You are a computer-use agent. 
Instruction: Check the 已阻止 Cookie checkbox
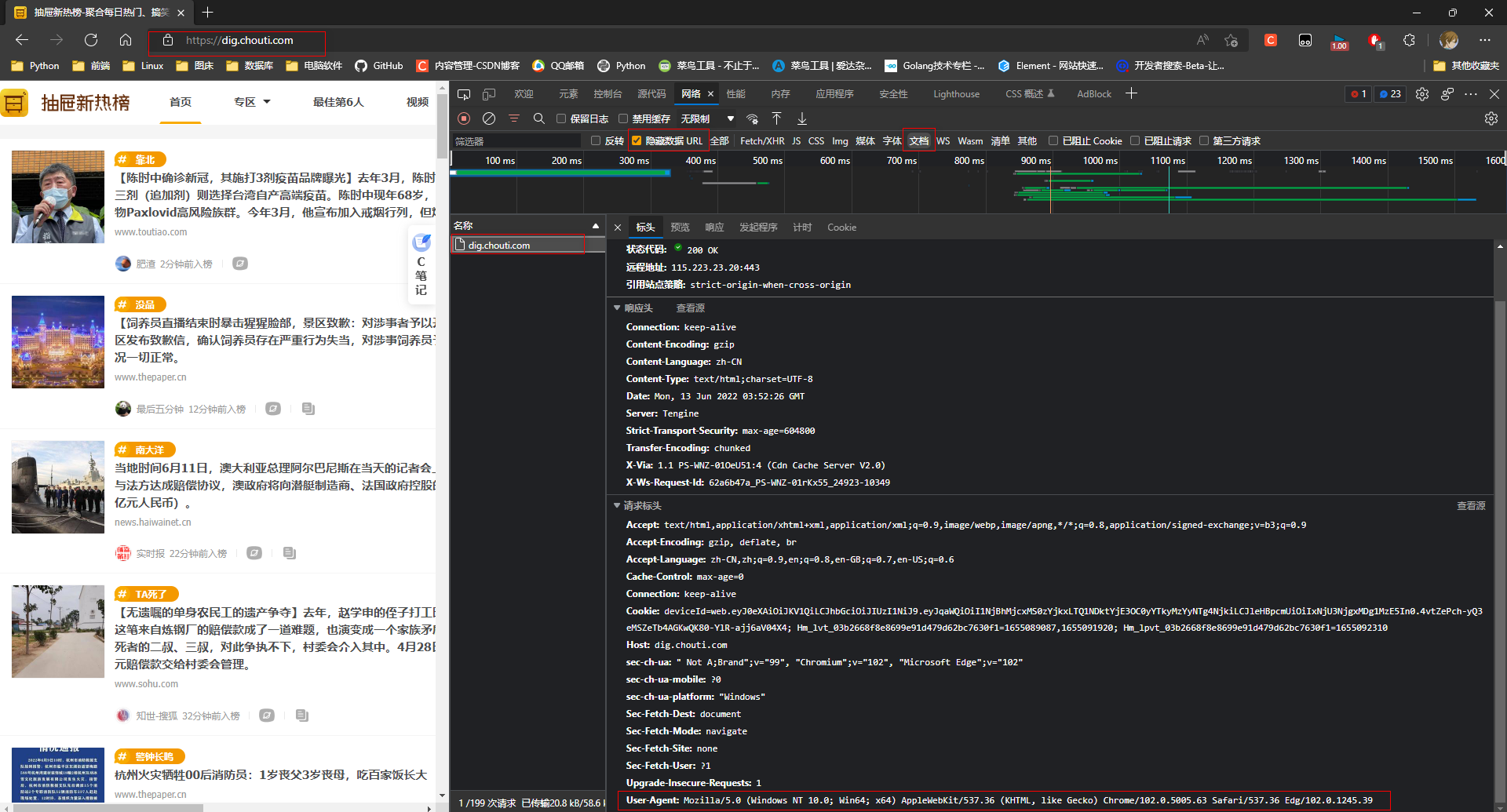pos(1053,140)
